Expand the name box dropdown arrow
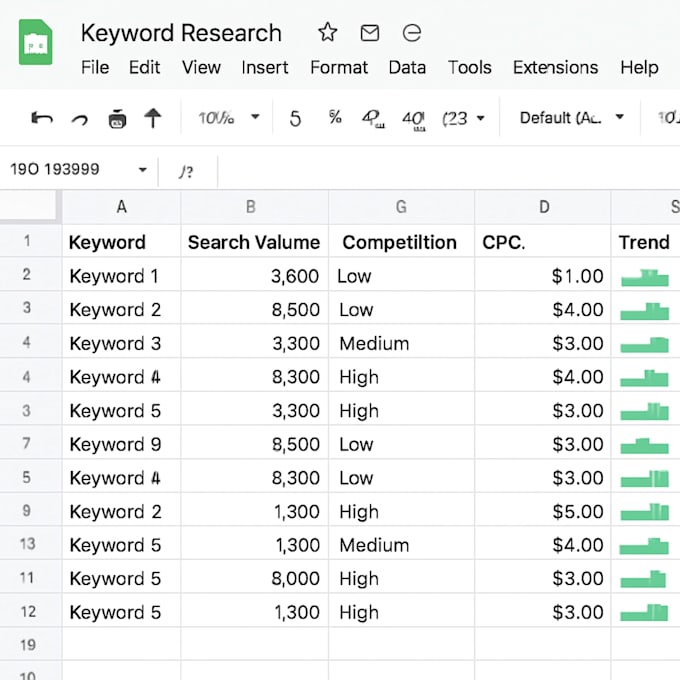680x680 pixels. click(143, 170)
